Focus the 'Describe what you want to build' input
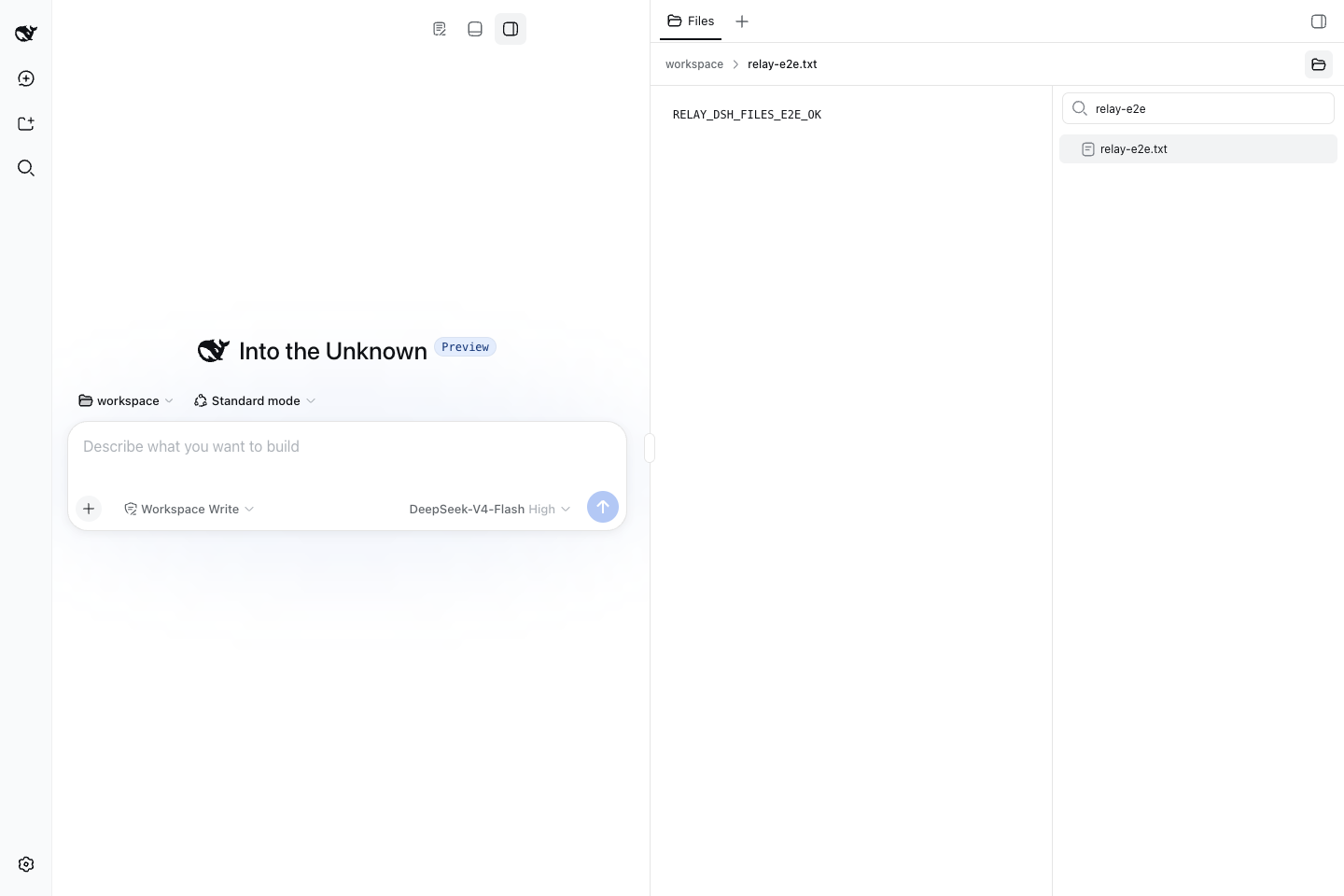The width and height of the screenshot is (1344, 896). pos(347,447)
